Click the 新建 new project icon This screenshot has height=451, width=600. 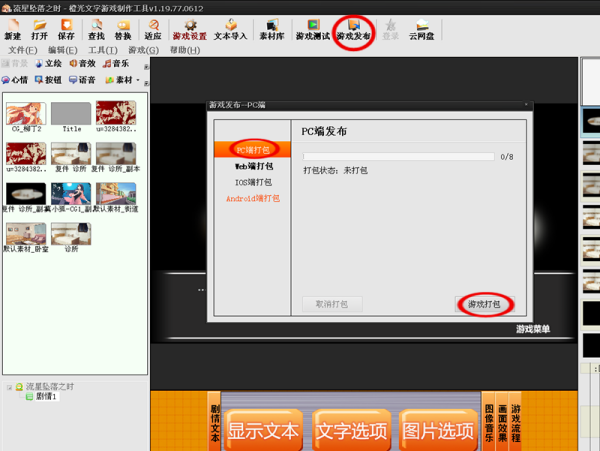pyautogui.click(x=13, y=29)
